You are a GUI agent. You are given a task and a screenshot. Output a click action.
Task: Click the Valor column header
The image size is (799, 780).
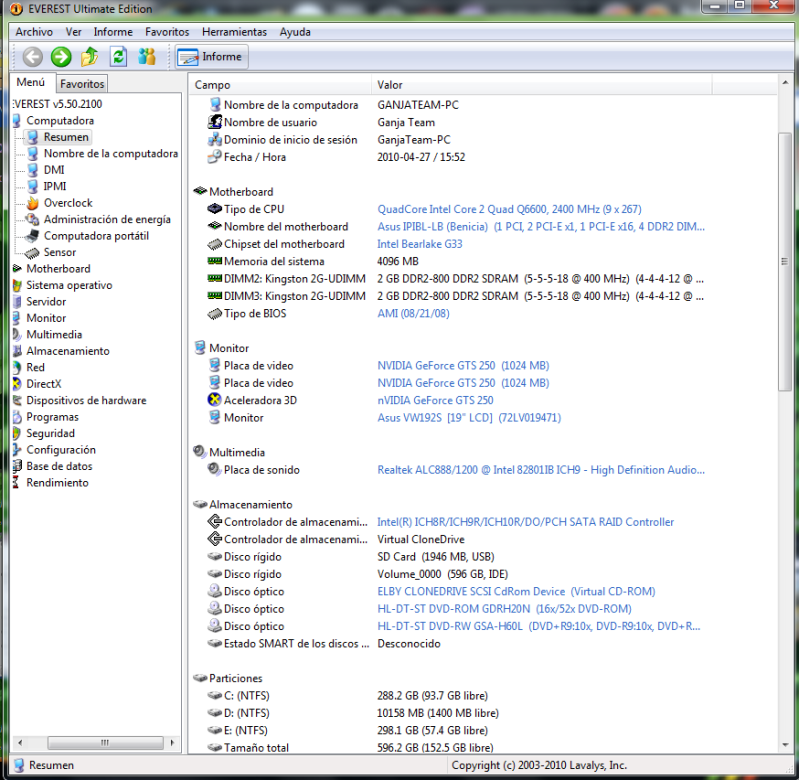click(542, 85)
